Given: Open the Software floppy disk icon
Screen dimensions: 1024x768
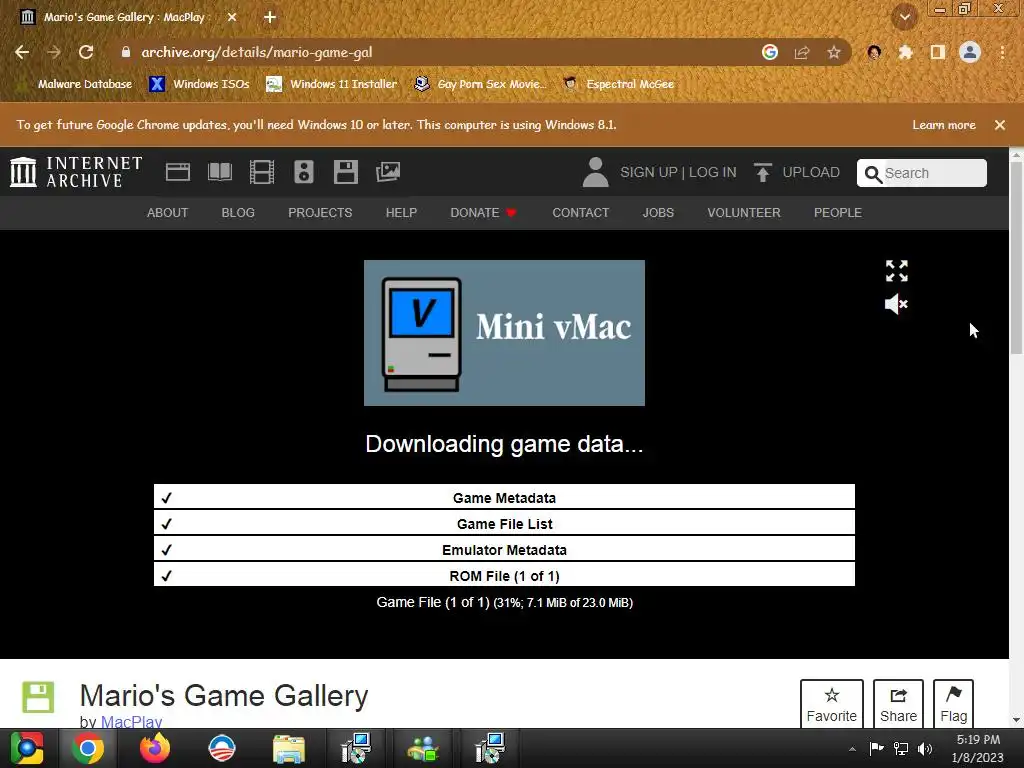Looking at the screenshot, I should coord(345,172).
